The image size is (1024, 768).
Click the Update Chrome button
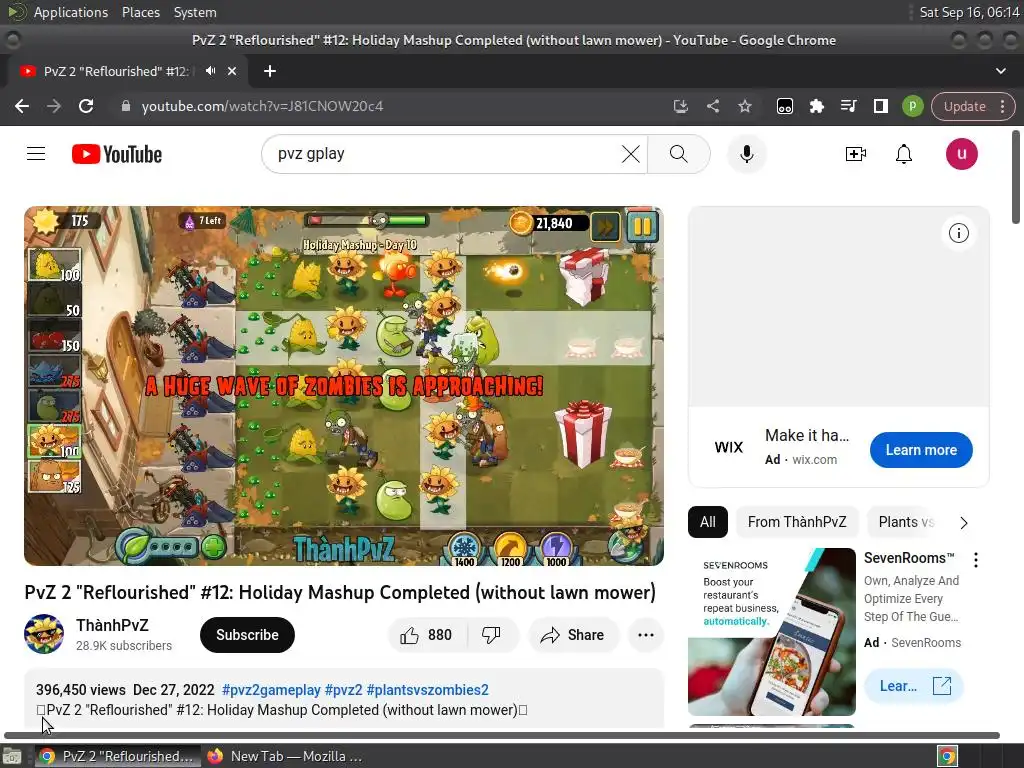964,106
